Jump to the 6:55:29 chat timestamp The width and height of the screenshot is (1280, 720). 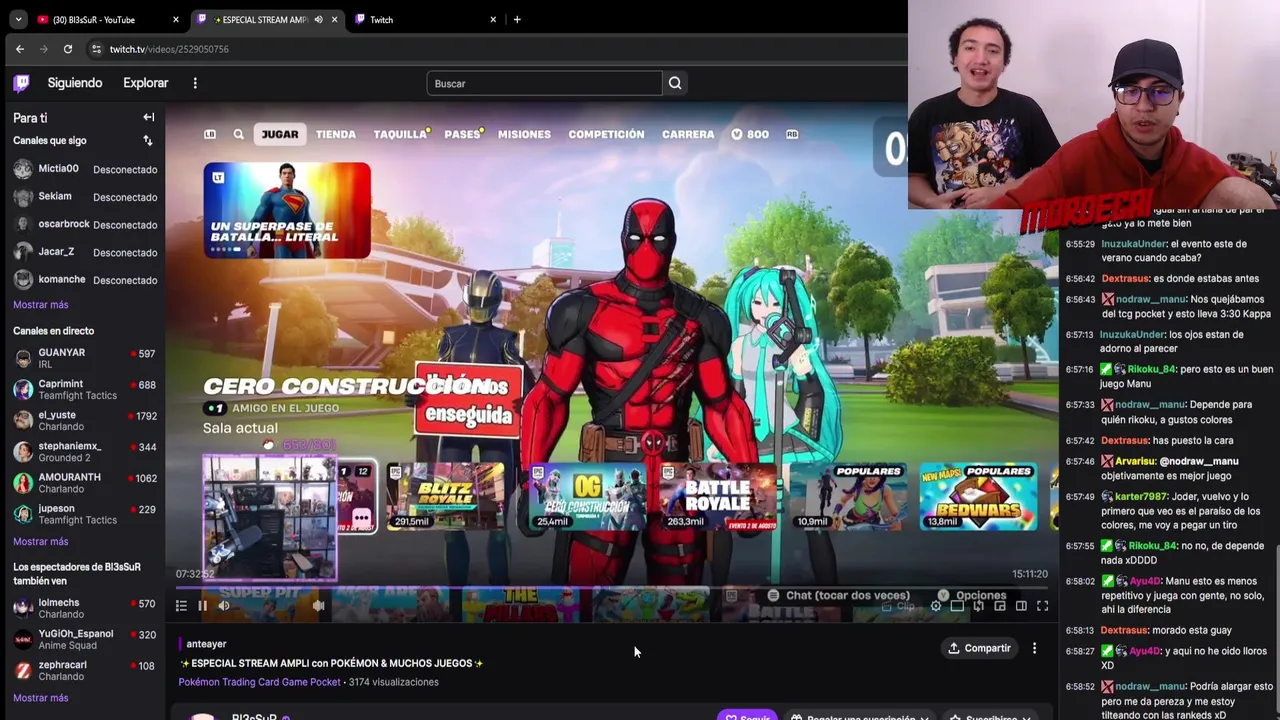[x=1080, y=244]
